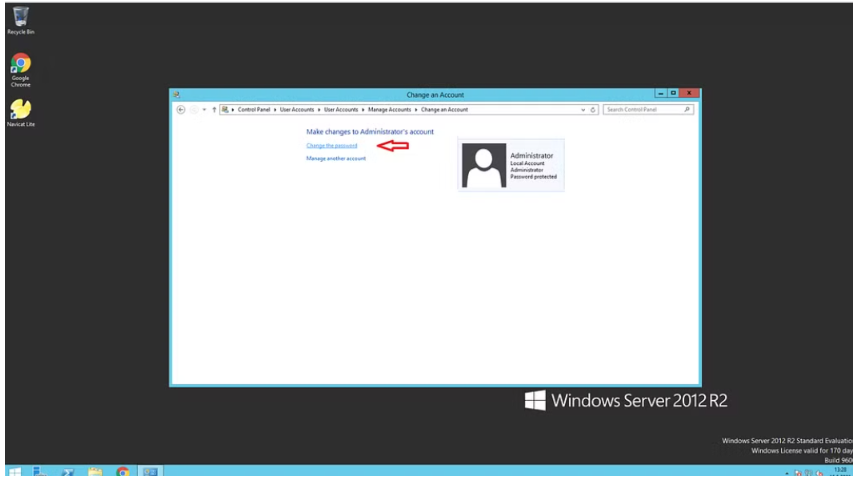The height and width of the screenshot is (481, 853).
Task: Expand the arrow right after Control Panel breadcrumb
Action: pyautogui.click(x=275, y=109)
